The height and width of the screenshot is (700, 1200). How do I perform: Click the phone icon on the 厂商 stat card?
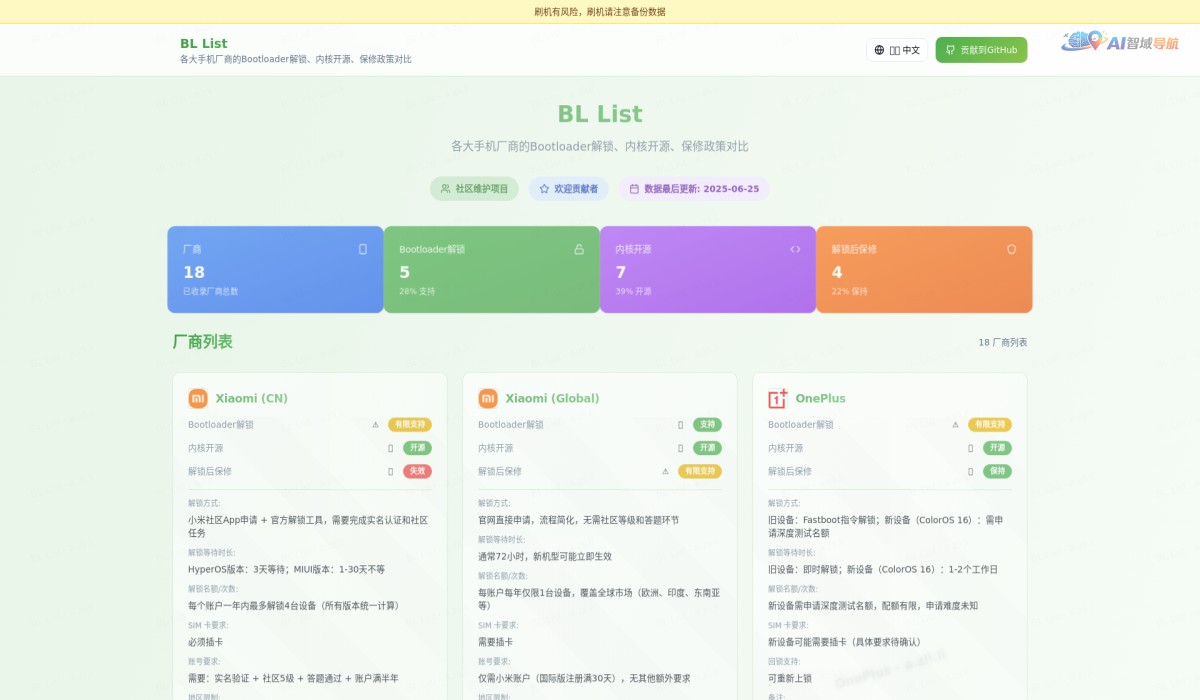361,248
